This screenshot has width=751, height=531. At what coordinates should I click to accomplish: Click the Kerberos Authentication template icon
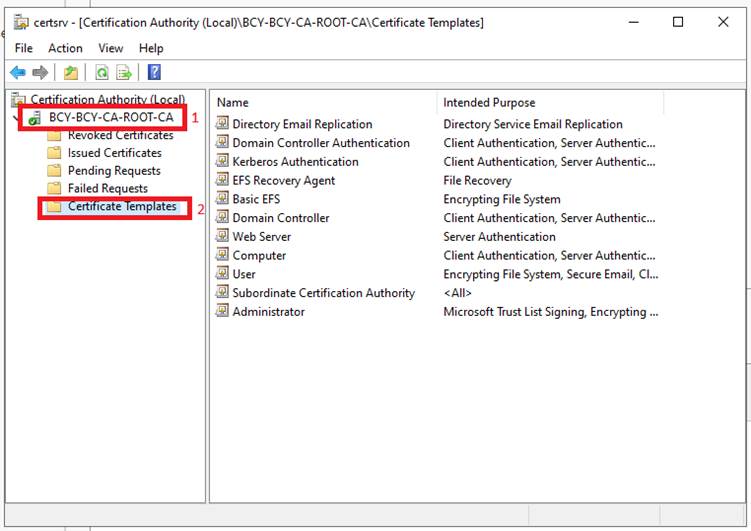[222, 160]
